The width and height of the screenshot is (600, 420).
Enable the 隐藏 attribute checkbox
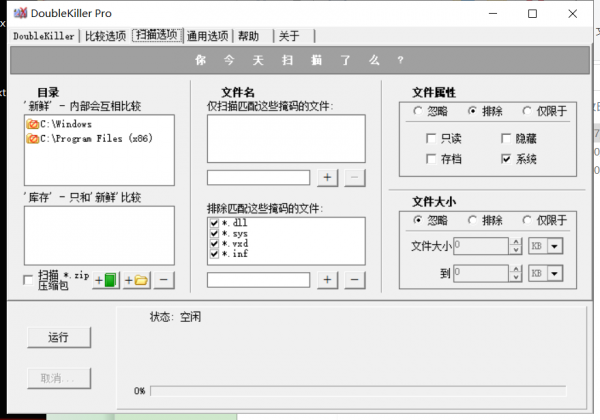click(506, 138)
